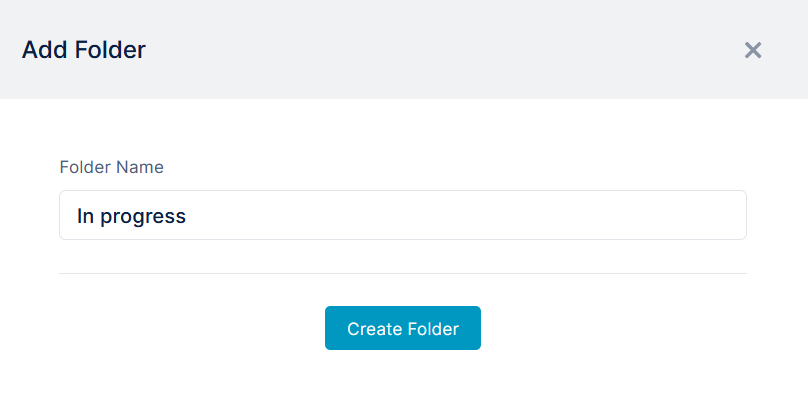Viewport: 808px width, 404px height.
Task: Click the word 'Folder' in the dialog heading
Action: (110, 50)
